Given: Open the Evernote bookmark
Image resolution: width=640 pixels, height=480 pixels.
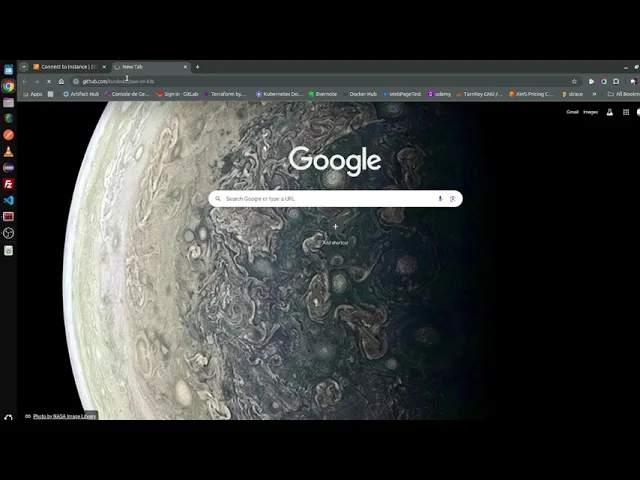Looking at the screenshot, I should (323, 94).
